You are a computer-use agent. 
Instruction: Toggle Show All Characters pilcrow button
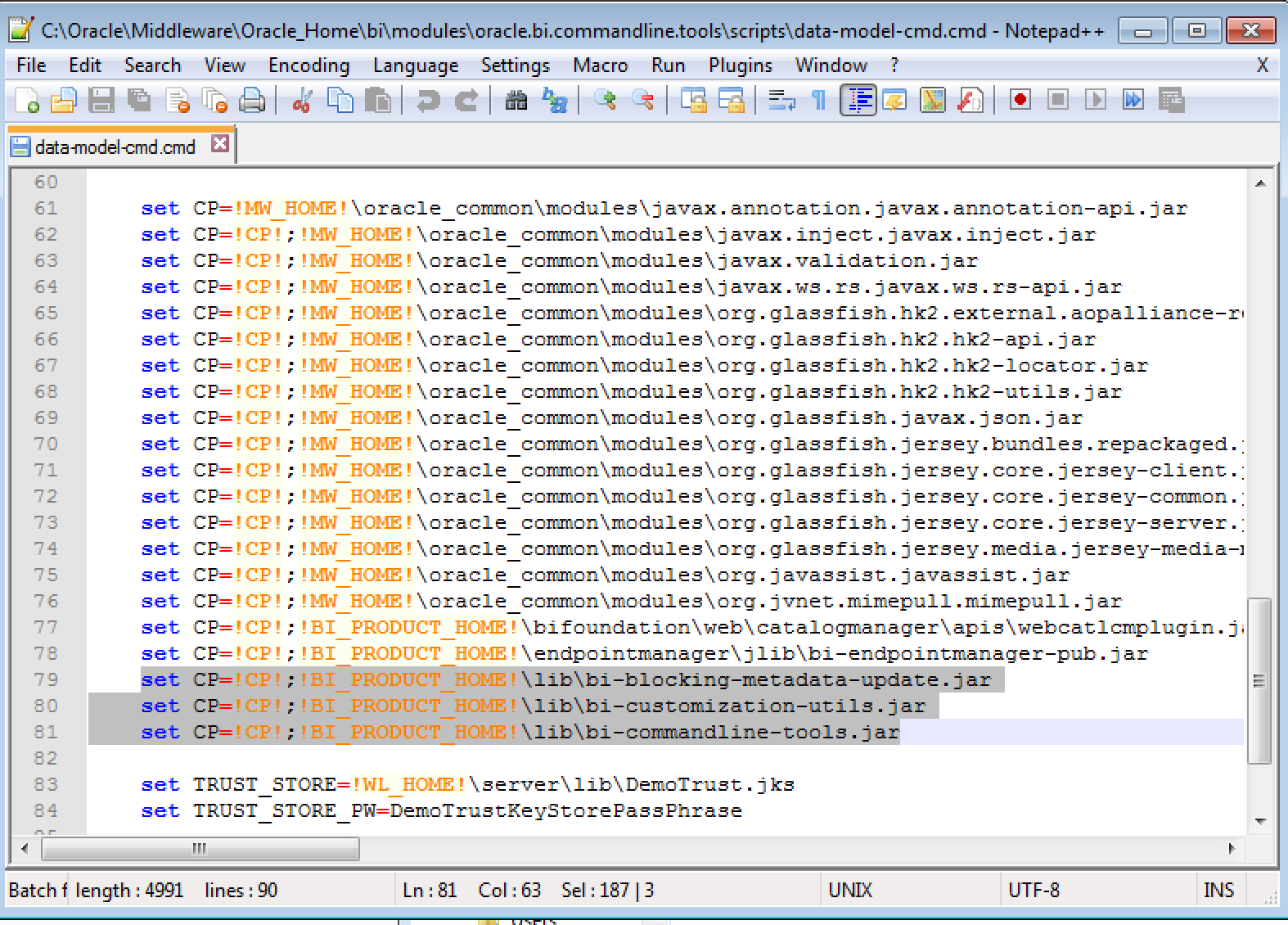[819, 101]
